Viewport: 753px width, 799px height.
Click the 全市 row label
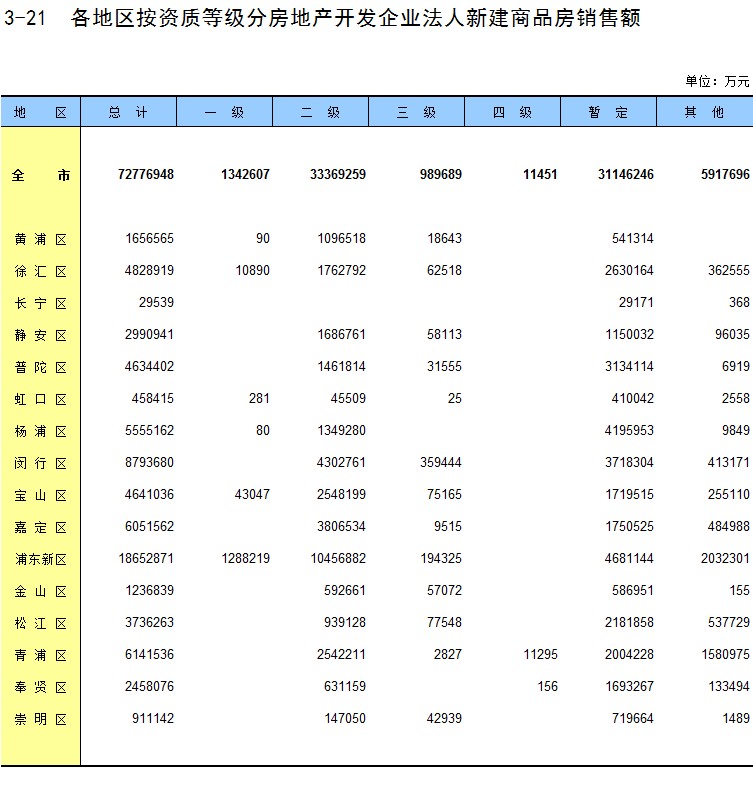click(x=40, y=175)
